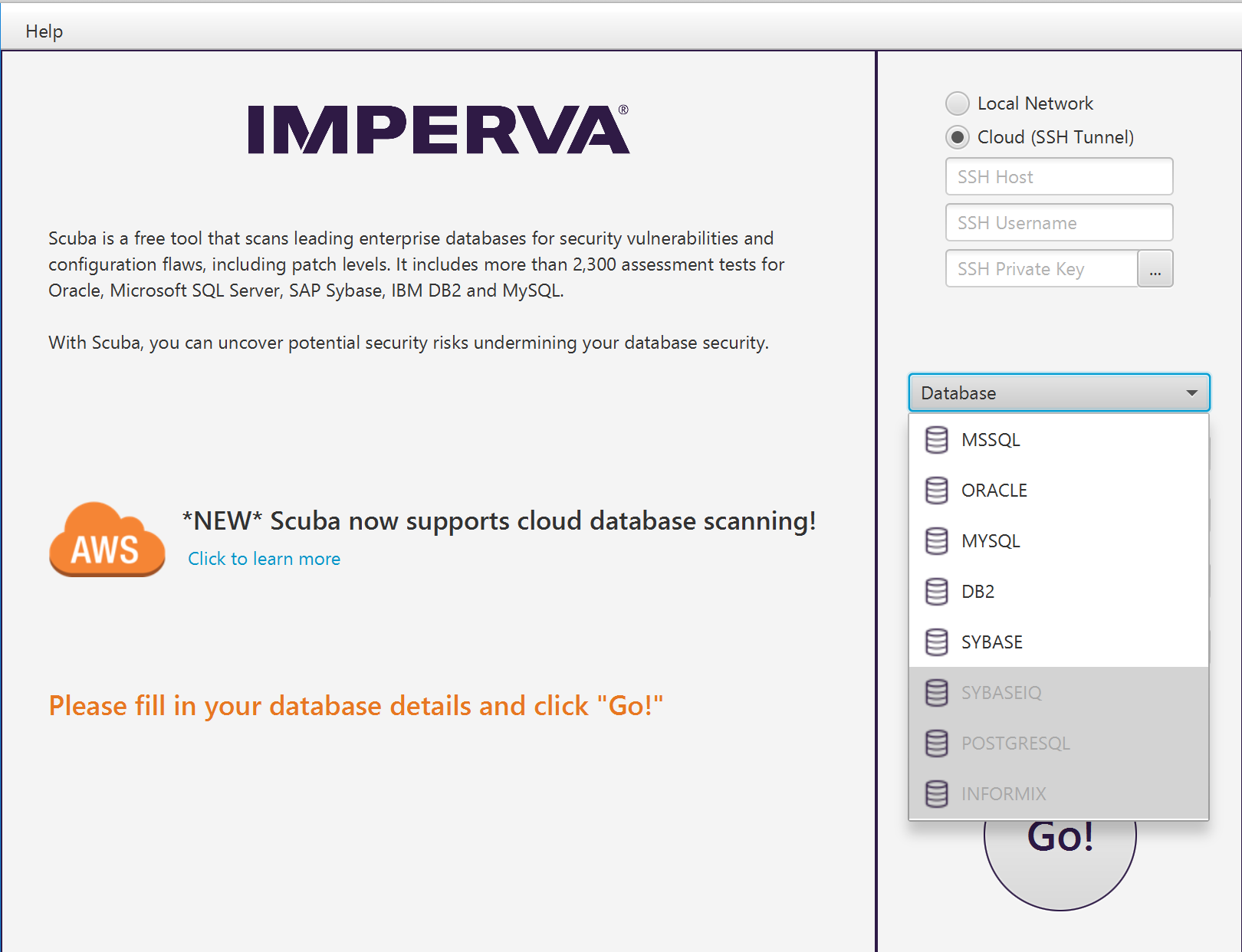Click the MSSQL database icon
Viewport: 1242px width, 952px height.
936,440
